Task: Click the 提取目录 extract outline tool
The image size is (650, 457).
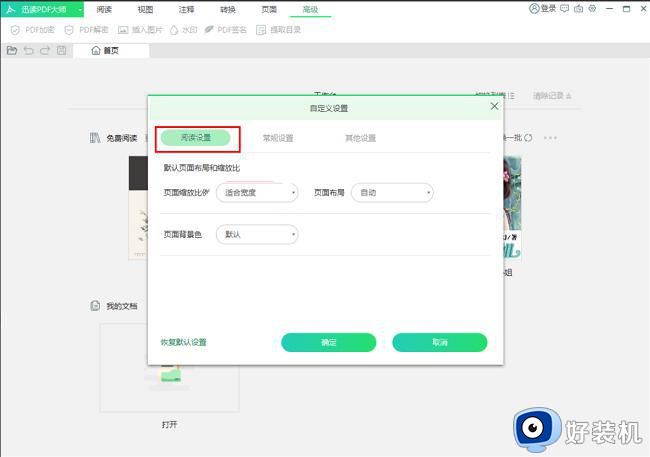Action: 278,30
